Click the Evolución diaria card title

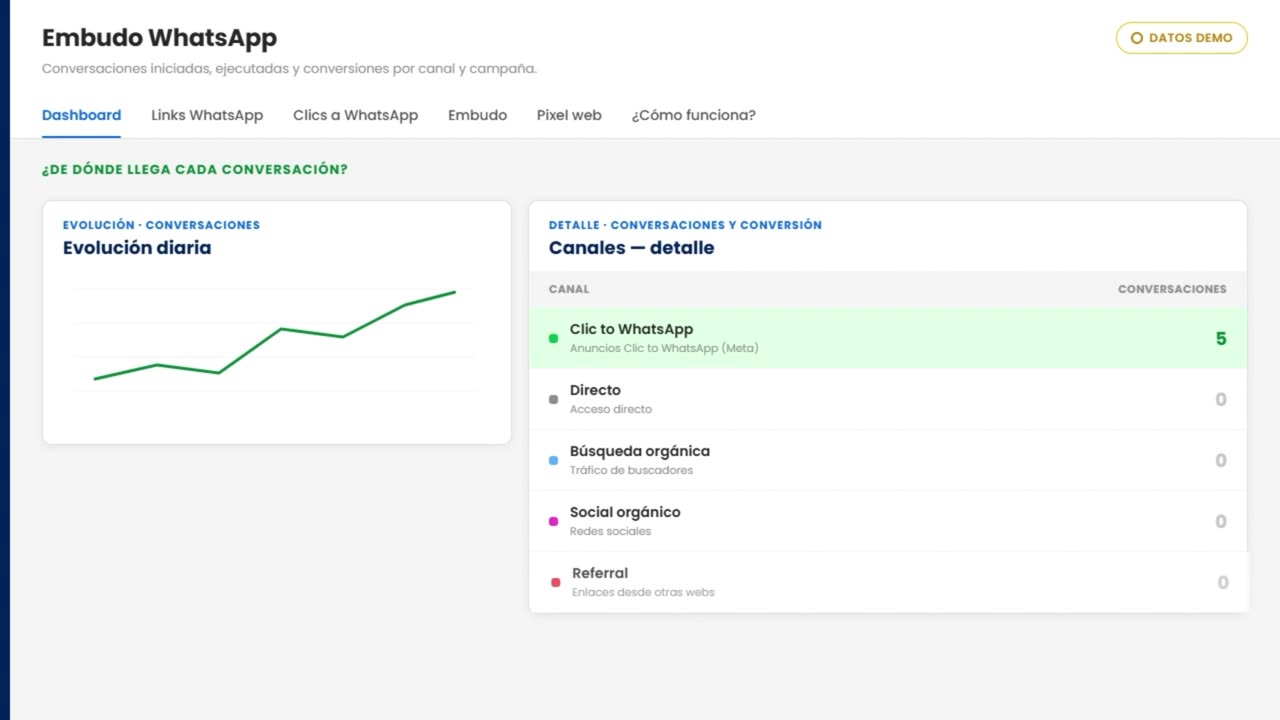(137, 248)
